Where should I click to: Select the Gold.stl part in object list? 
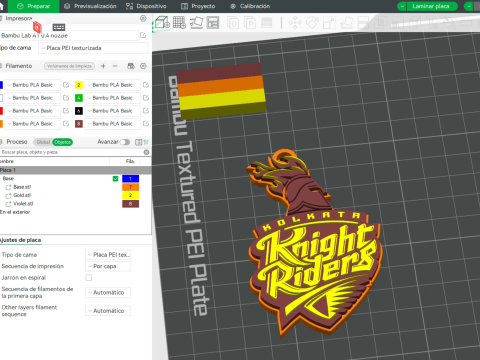[x=22, y=195]
